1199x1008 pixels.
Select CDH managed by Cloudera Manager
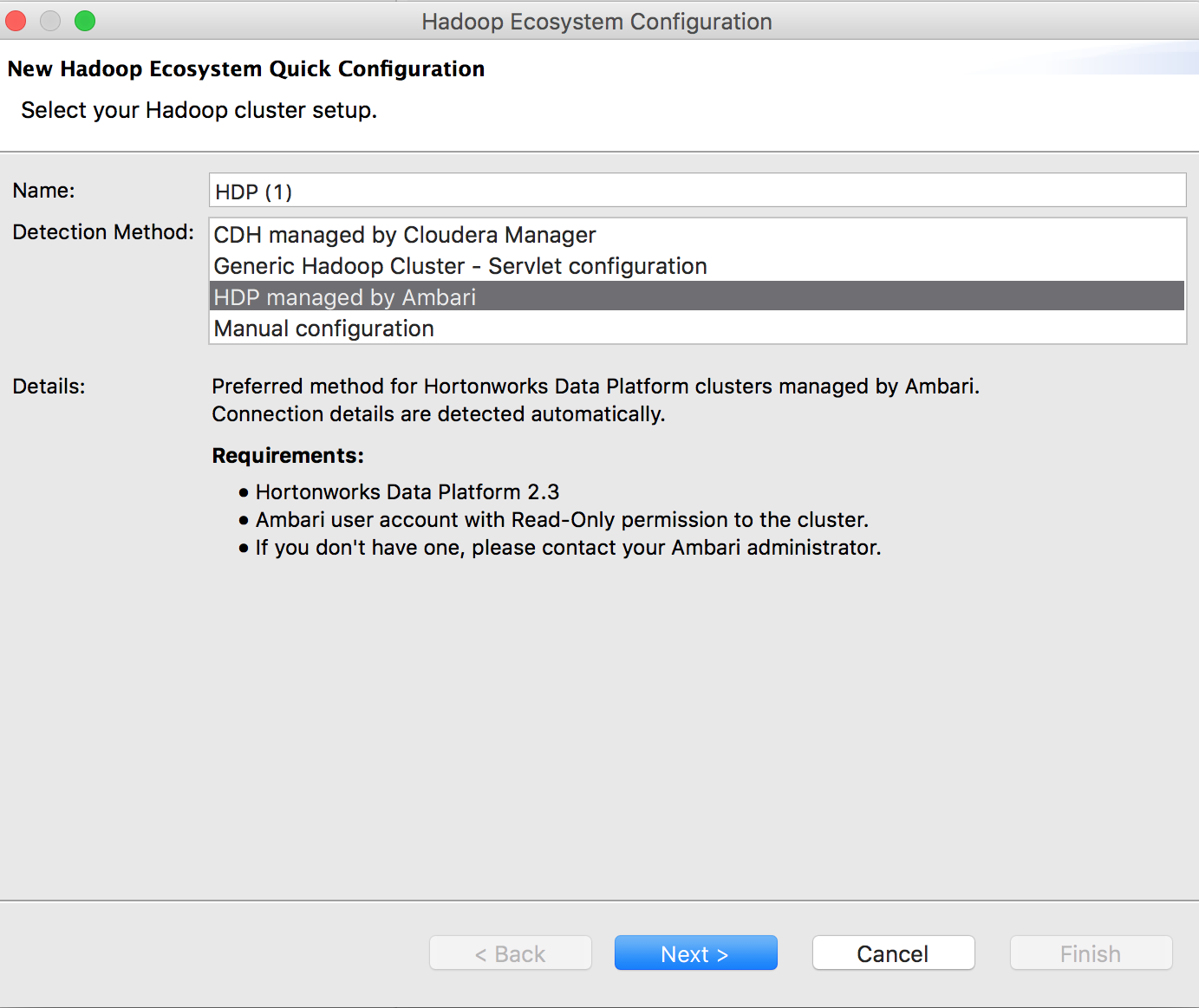pos(405,235)
